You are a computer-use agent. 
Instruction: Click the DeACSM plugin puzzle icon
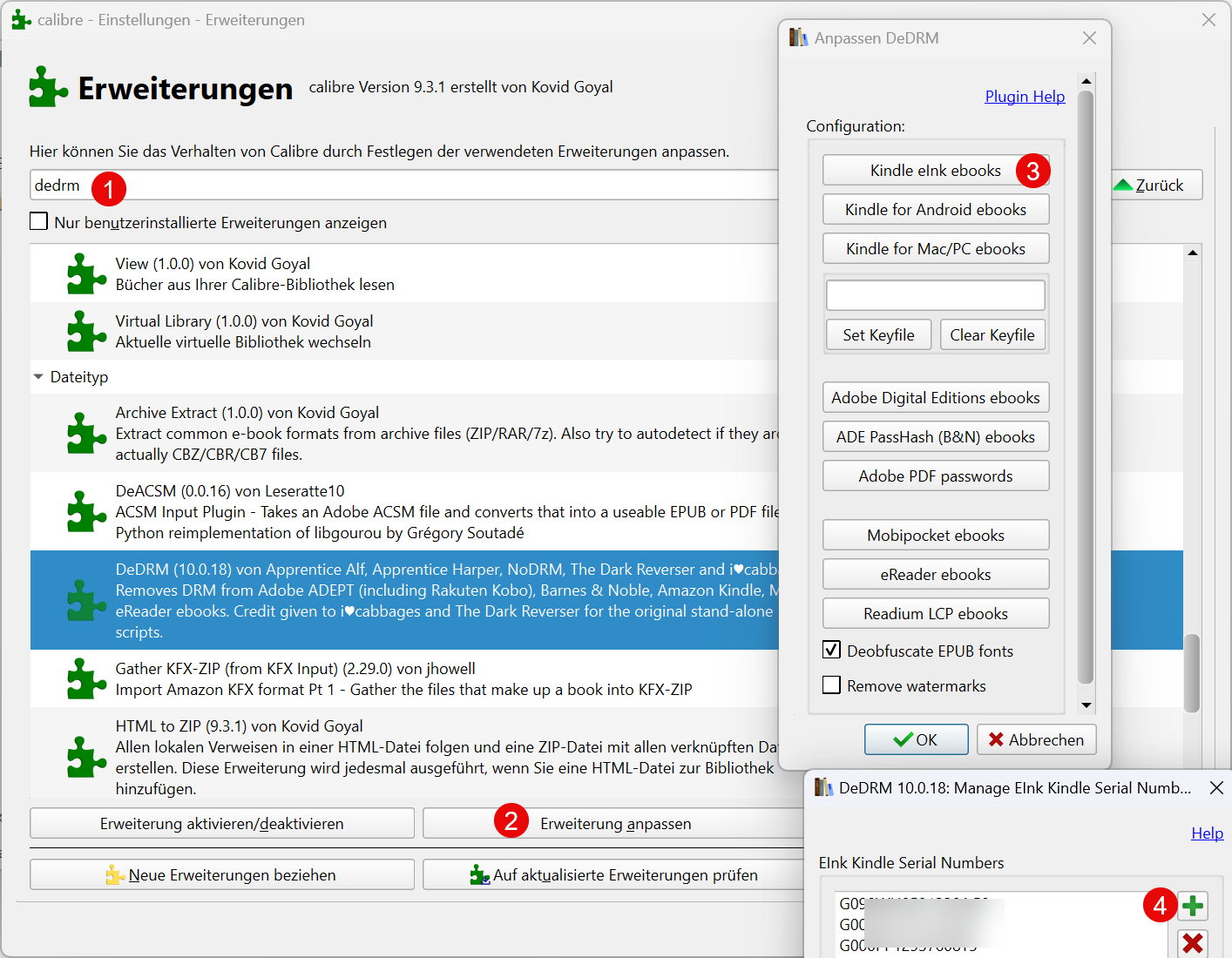[x=85, y=512]
